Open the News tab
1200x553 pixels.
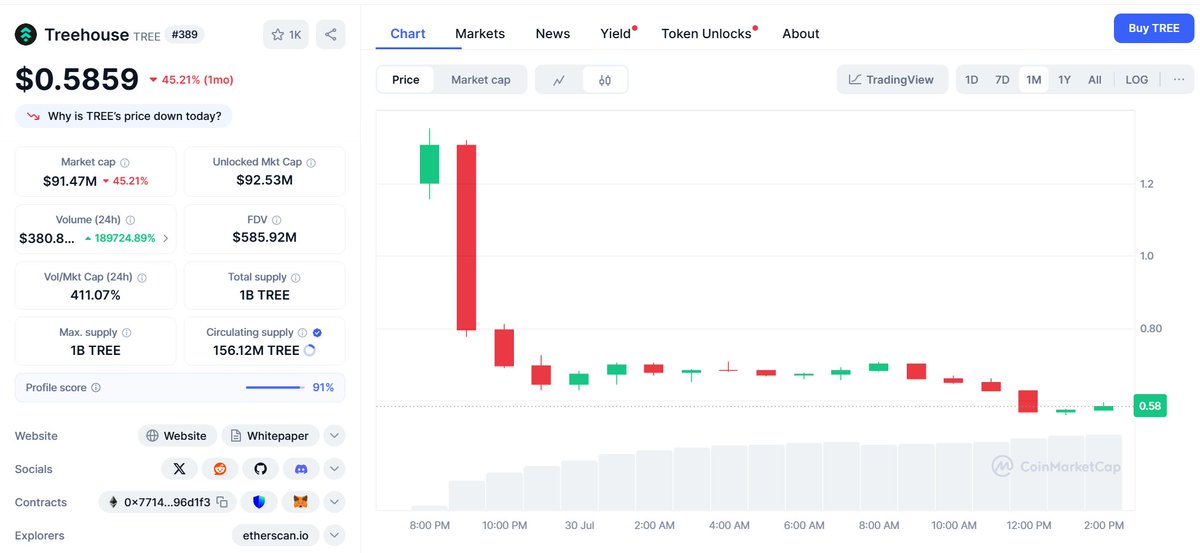553,34
